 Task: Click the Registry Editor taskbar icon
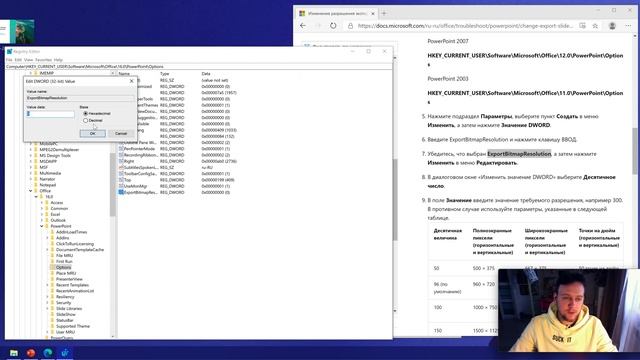[x=65, y=353]
